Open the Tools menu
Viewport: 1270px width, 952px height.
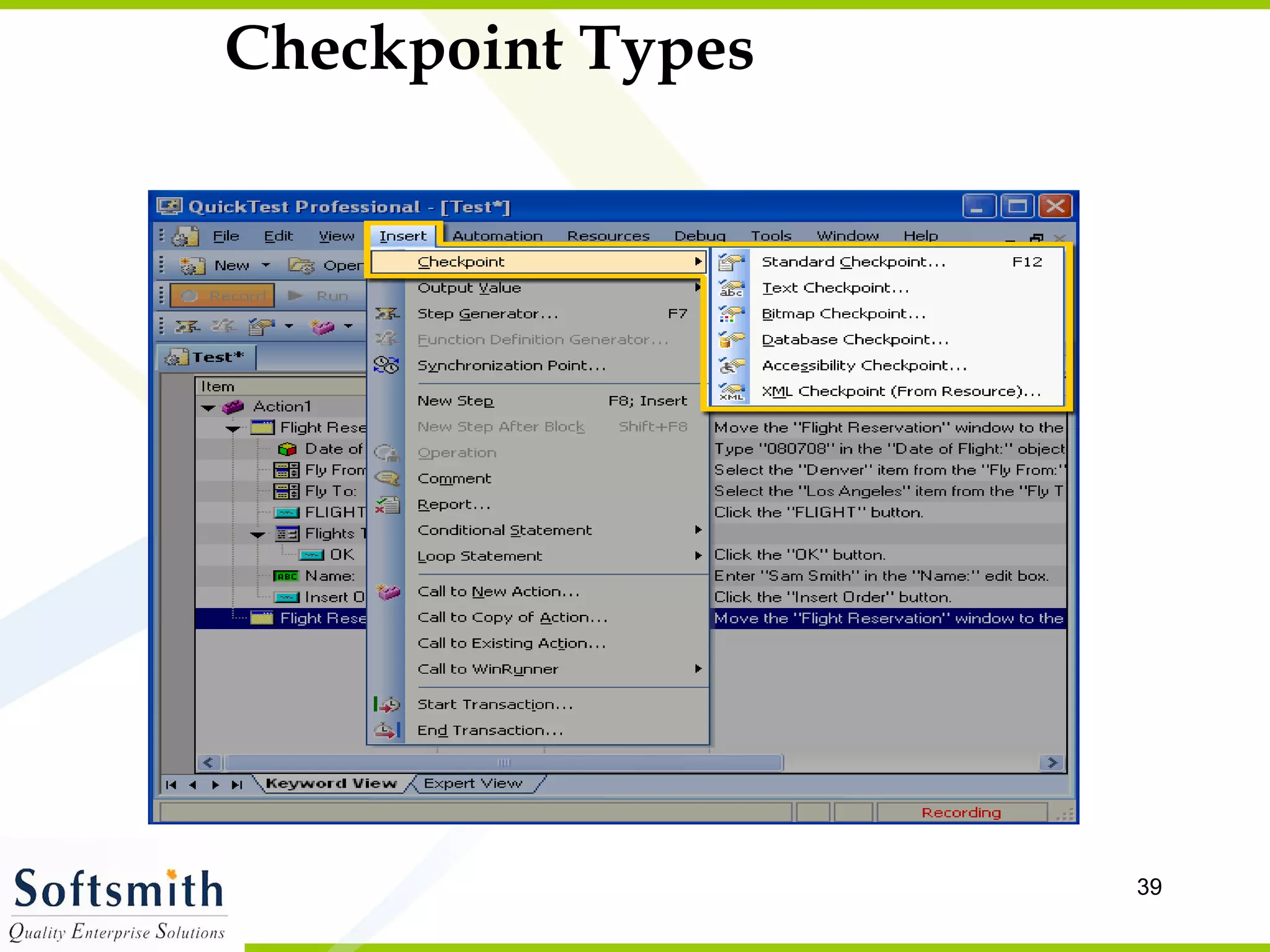(771, 236)
